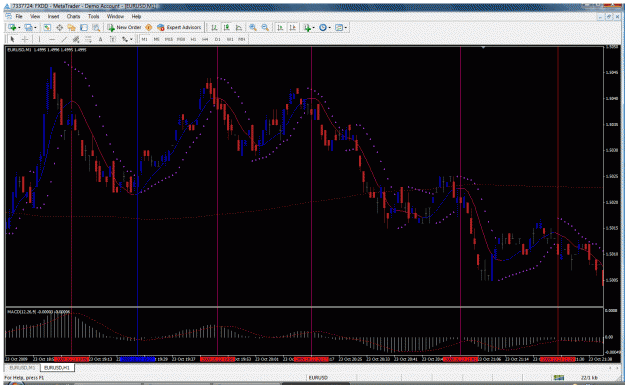Screen dimensions: 625x385
Task: Toggle Chart Shift from right border
Action: (x=293, y=27)
